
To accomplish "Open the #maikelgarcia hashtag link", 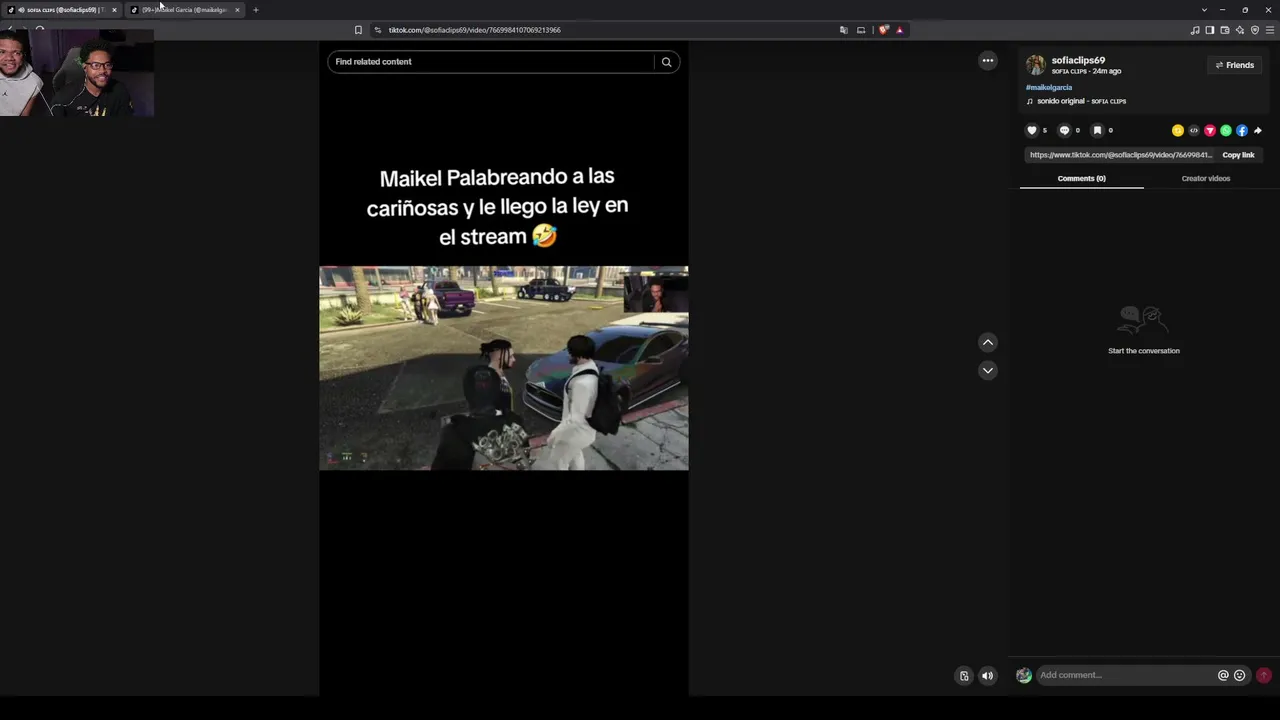I will (1049, 87).
